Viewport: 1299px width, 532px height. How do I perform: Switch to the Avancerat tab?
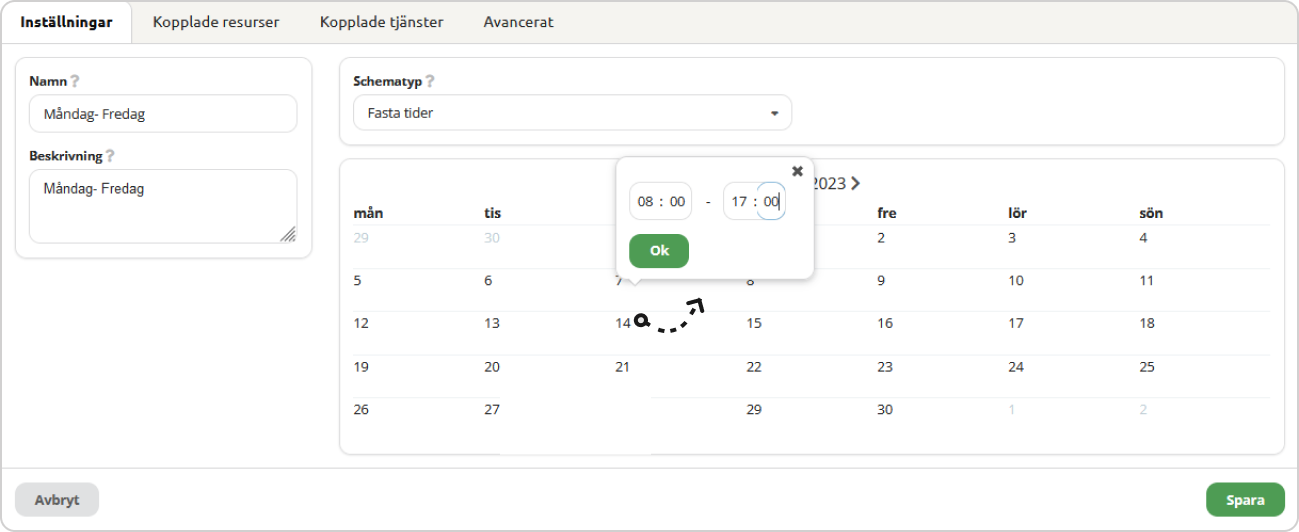518,22
